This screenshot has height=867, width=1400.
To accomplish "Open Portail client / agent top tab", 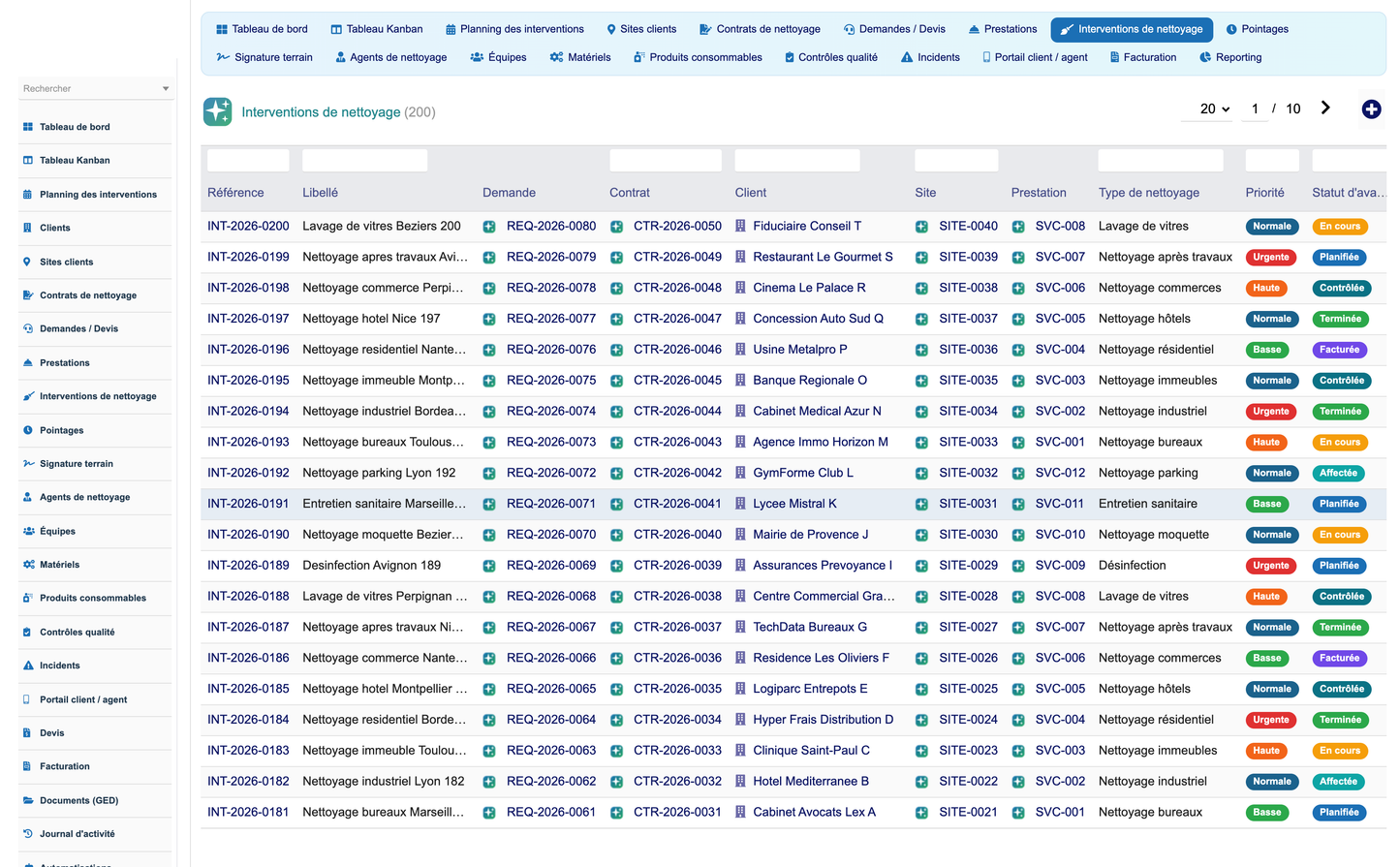I will point(1035,57).
